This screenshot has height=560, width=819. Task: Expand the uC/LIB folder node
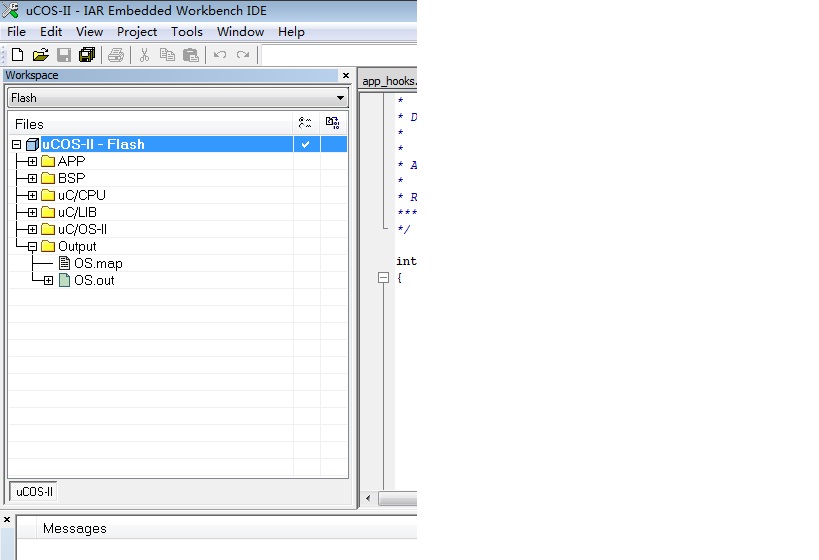pyautogui.click(x=32, y=213)
